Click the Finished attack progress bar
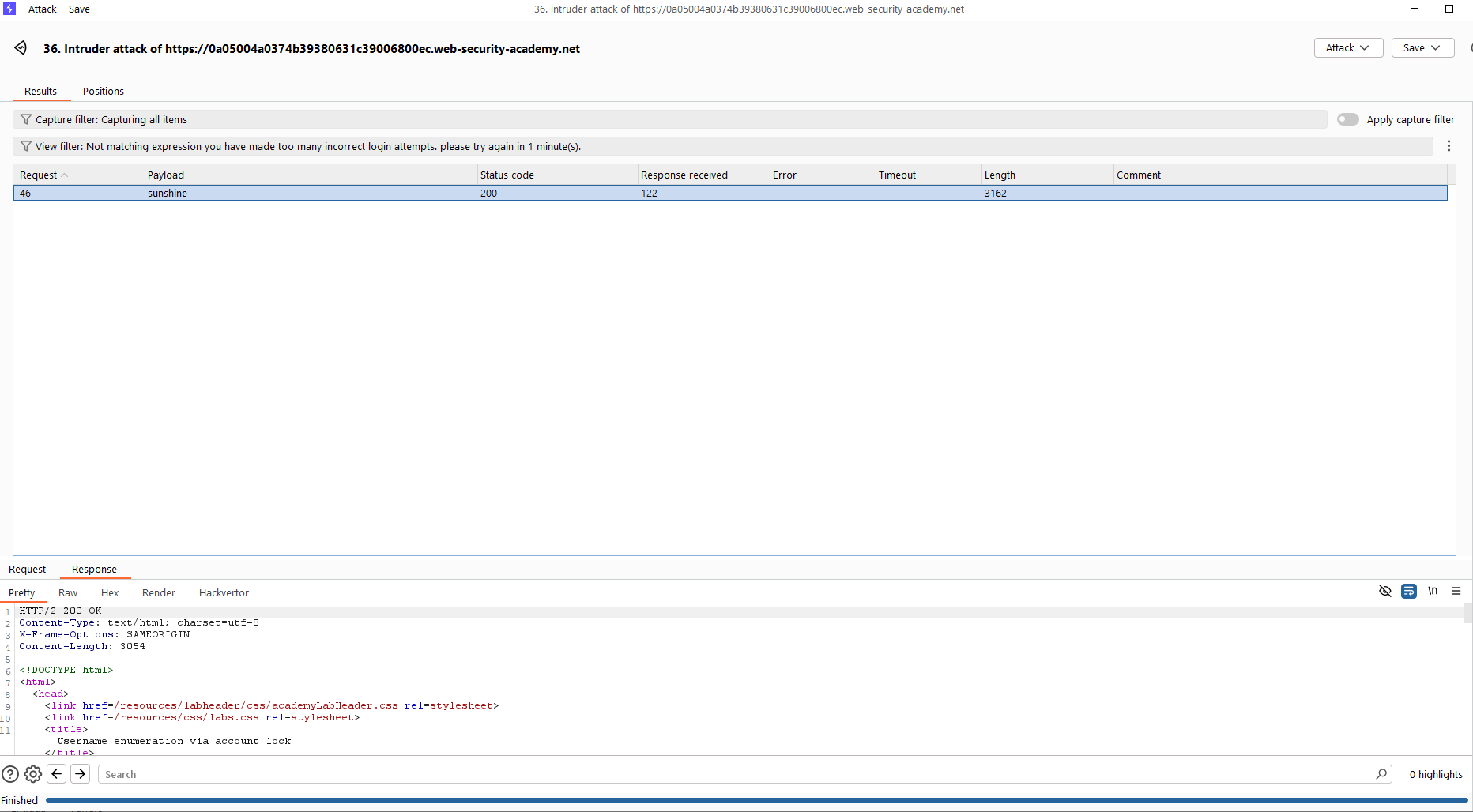Screen dimensions: 1473x812 click(757, 800)
